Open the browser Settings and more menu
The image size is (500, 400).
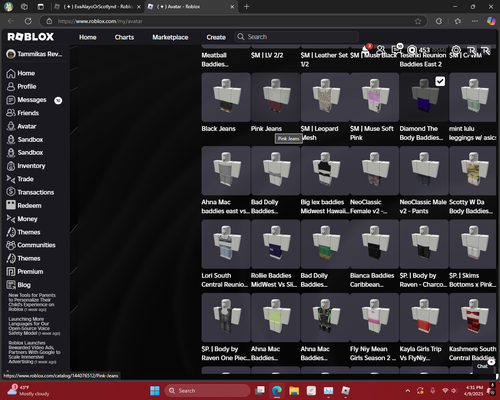[475, 21]
